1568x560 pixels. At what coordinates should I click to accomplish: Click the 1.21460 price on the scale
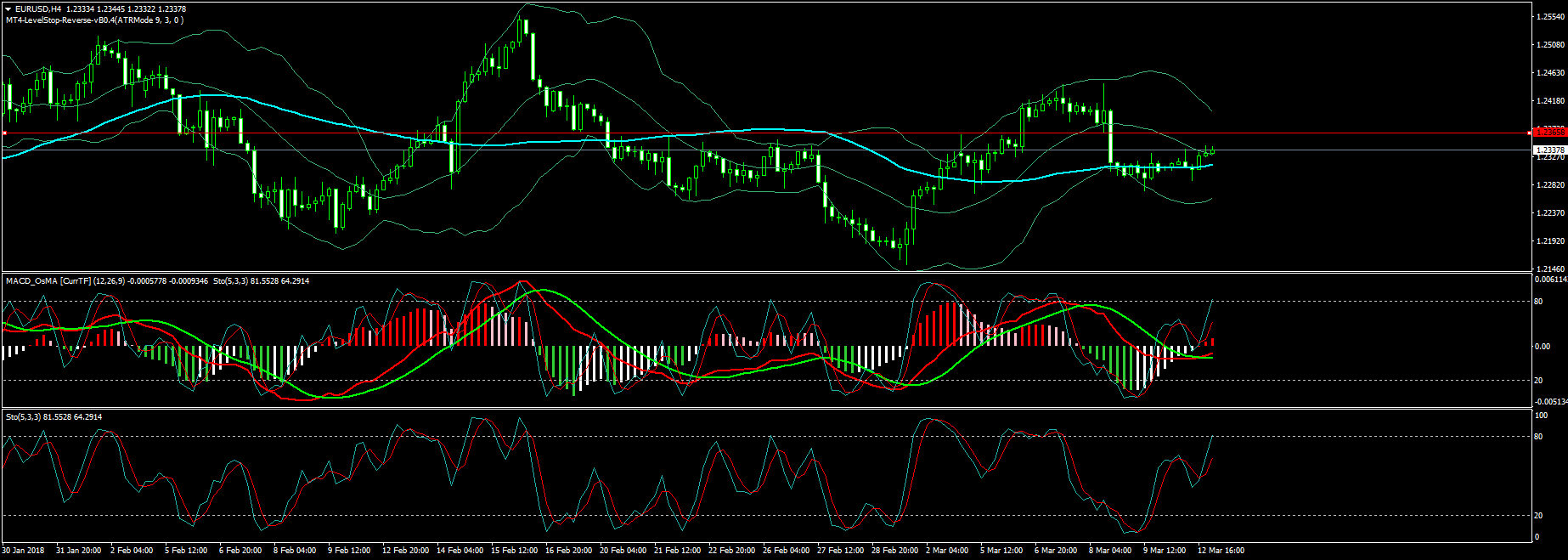1550,269
